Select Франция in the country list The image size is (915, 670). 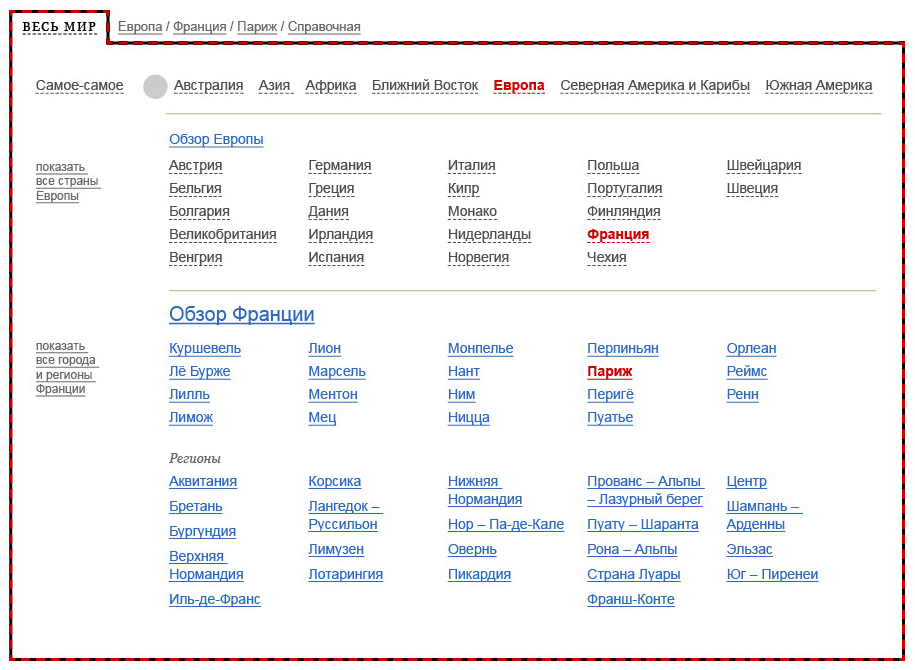tap(618, 235)
